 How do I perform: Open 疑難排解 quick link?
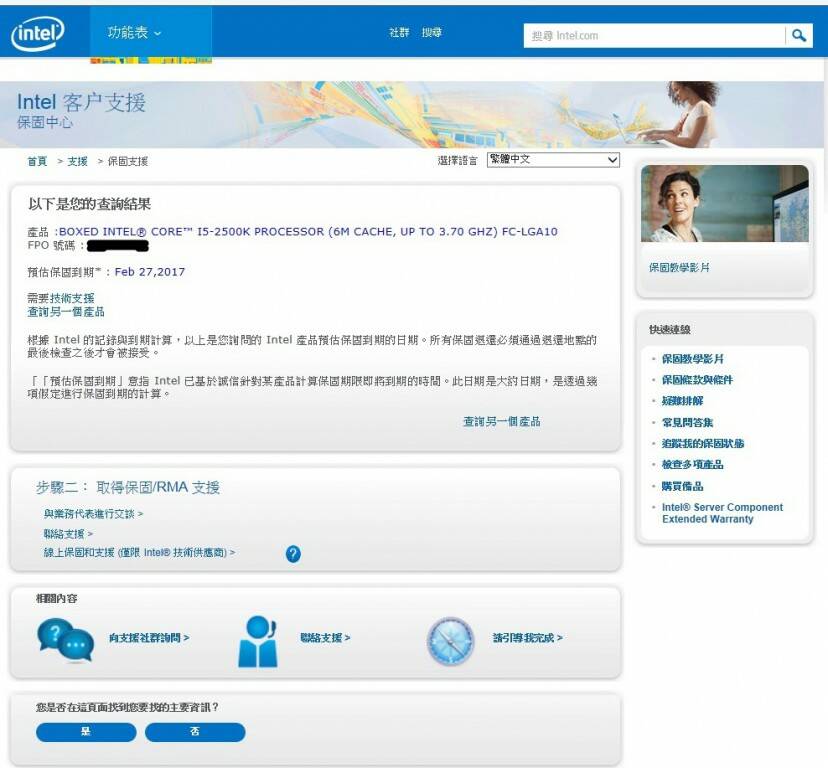point(683,401)
